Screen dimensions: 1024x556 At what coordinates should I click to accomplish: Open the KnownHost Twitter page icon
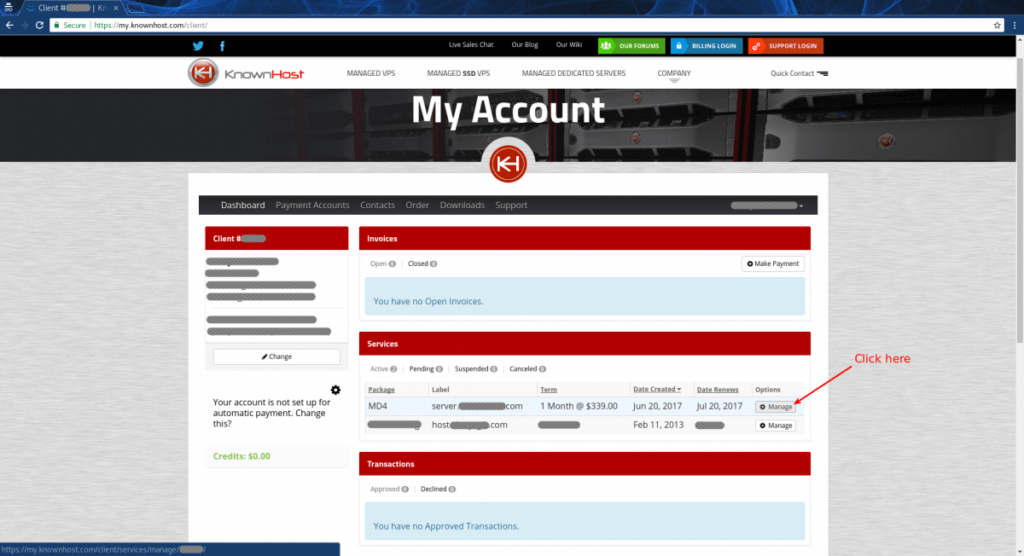click(x=198, y=46)
